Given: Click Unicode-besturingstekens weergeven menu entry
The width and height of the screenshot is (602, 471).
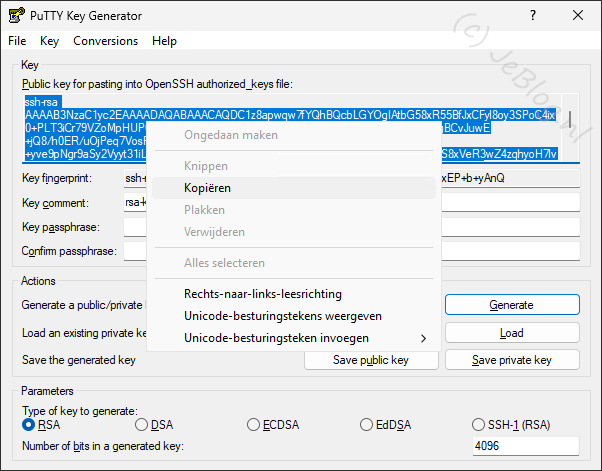Looking at the screenshot, I should (282, 316).
